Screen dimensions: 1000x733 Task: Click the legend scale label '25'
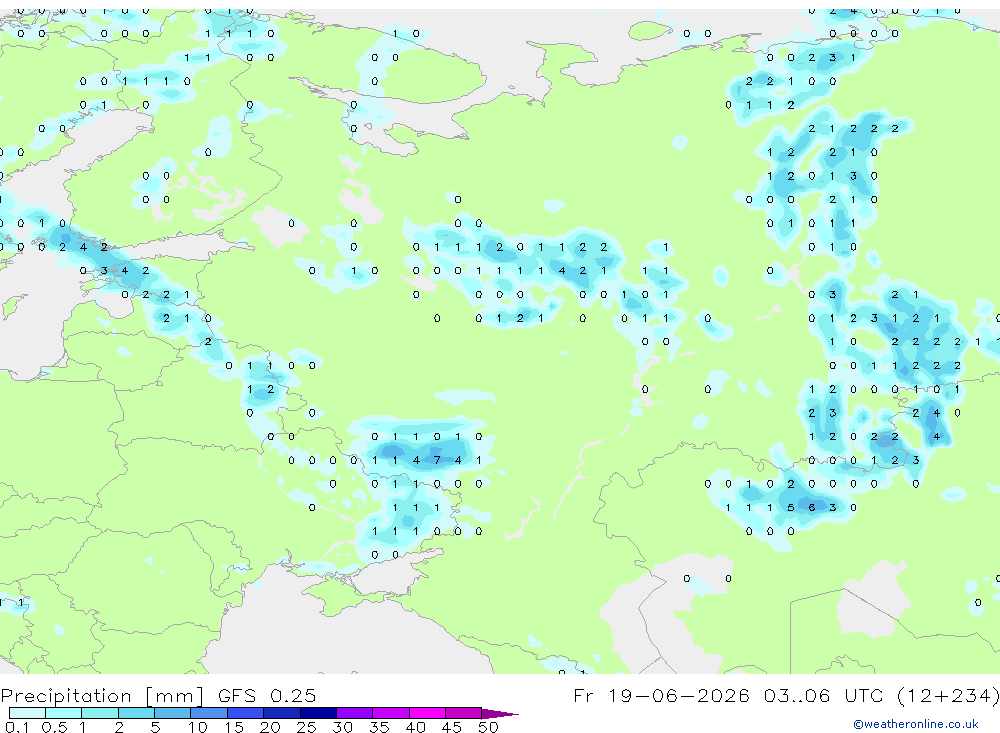tap(306, 727)
